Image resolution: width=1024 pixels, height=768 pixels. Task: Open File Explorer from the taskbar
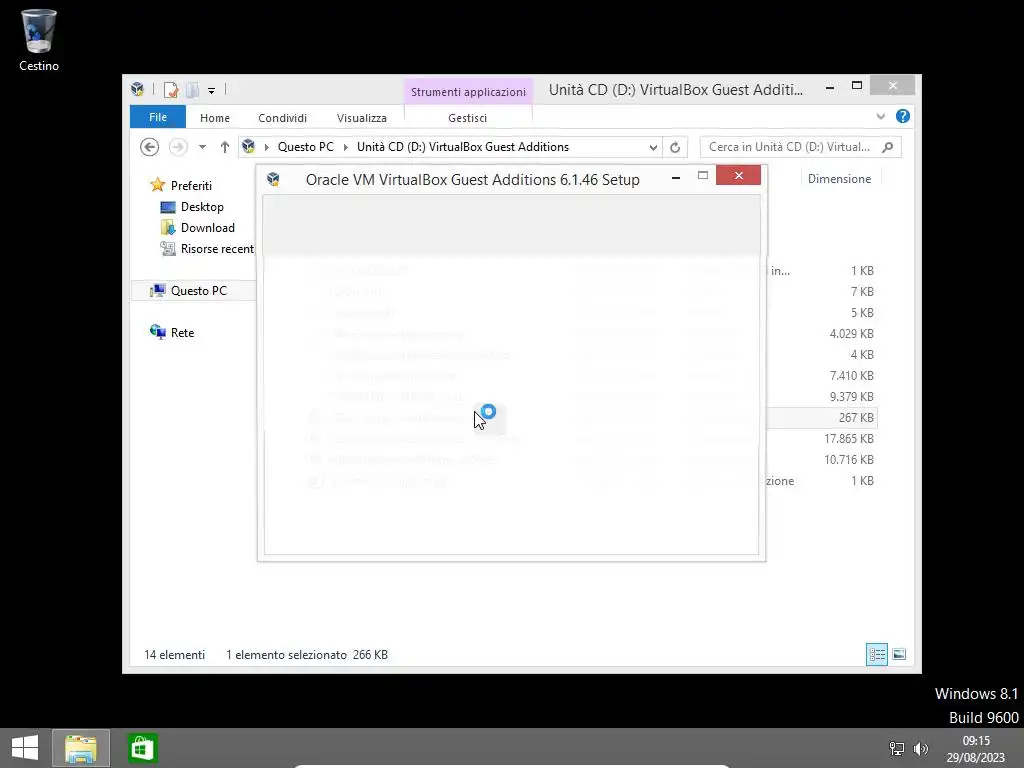81,748
